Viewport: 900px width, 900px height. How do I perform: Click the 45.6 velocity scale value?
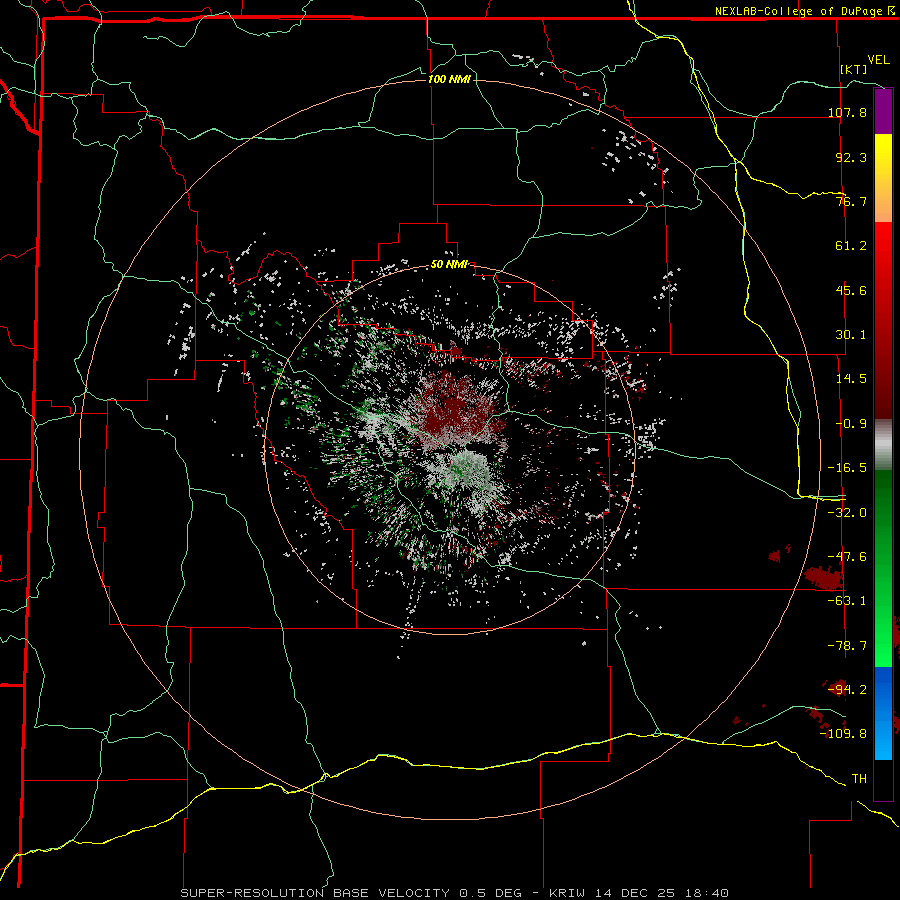click(851, 290)
